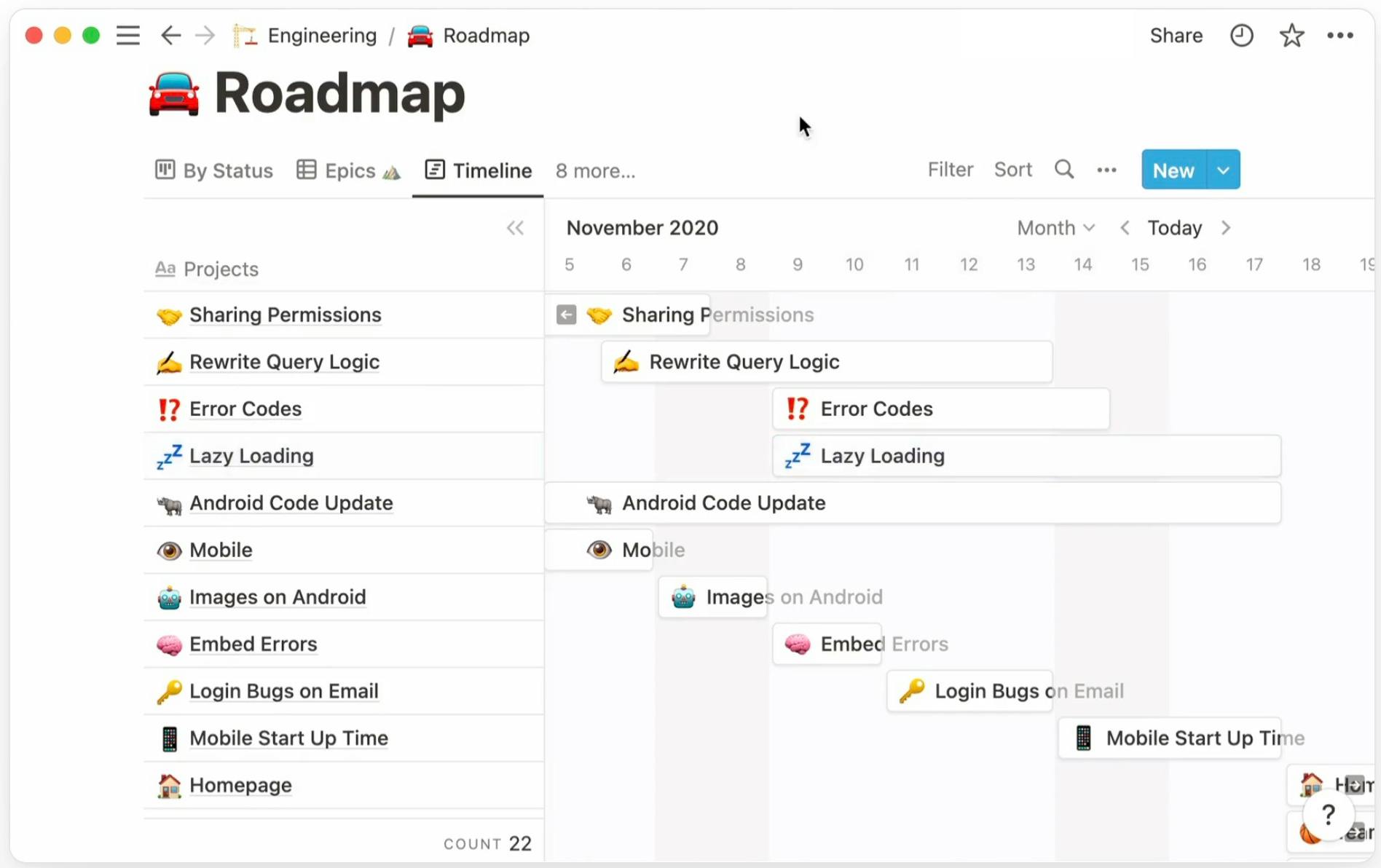Favorite the Roadmap page via star icon
1381x868 pixels.
[x=1291, y=35]
